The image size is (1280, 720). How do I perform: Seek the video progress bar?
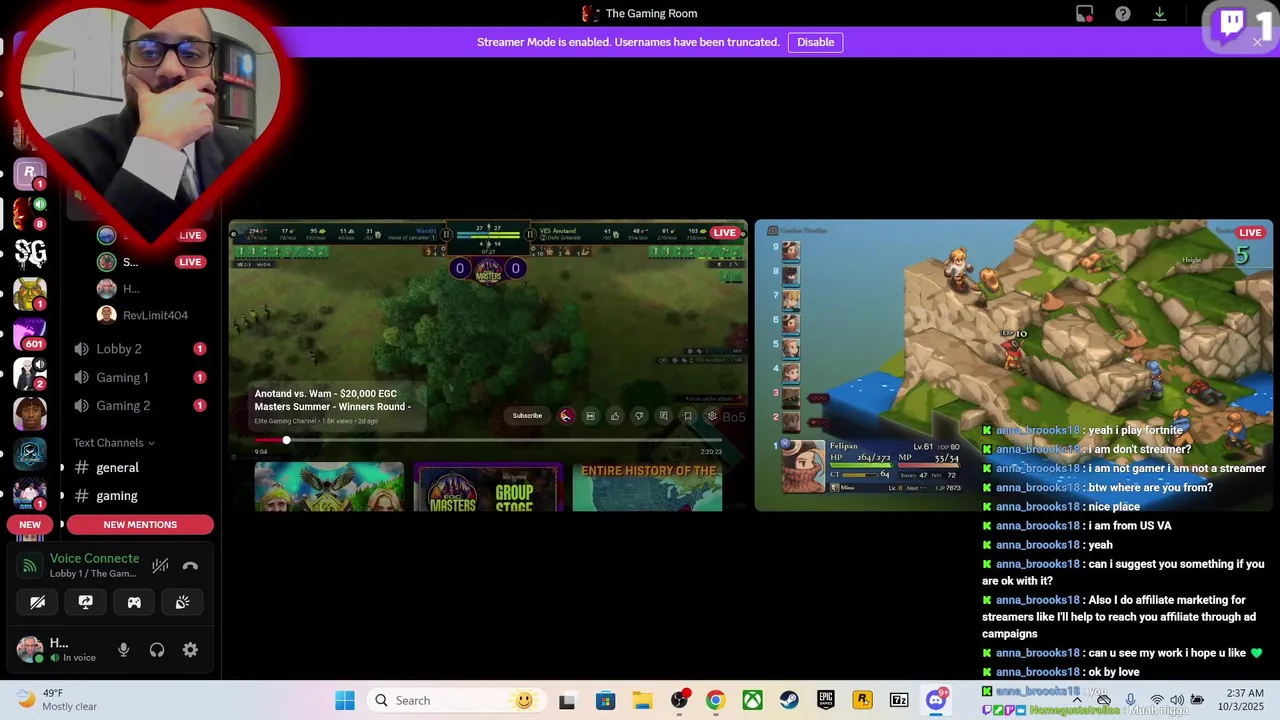pos(488,440)
